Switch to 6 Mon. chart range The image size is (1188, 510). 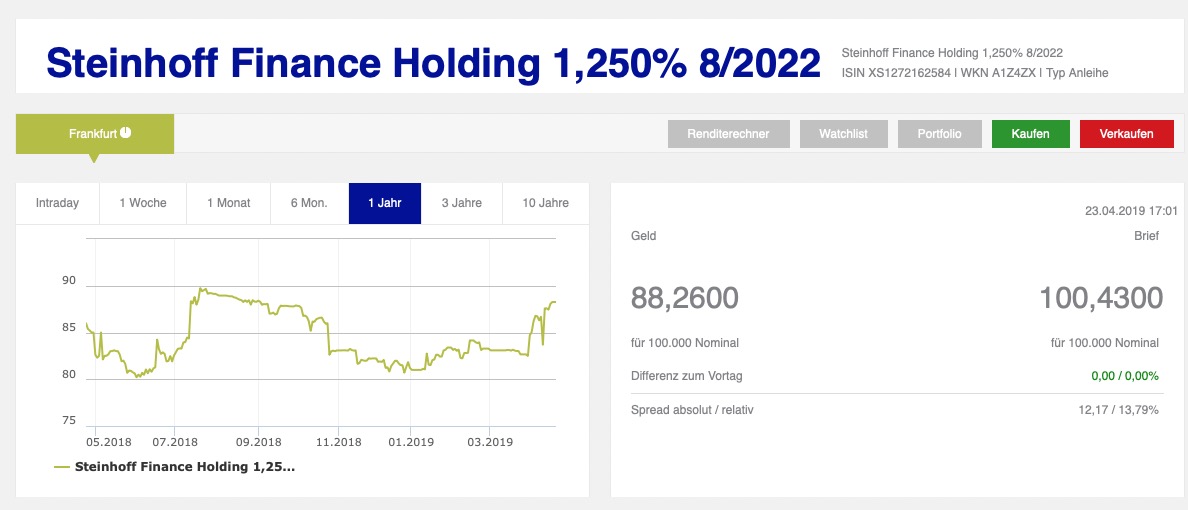pos(309,203)
